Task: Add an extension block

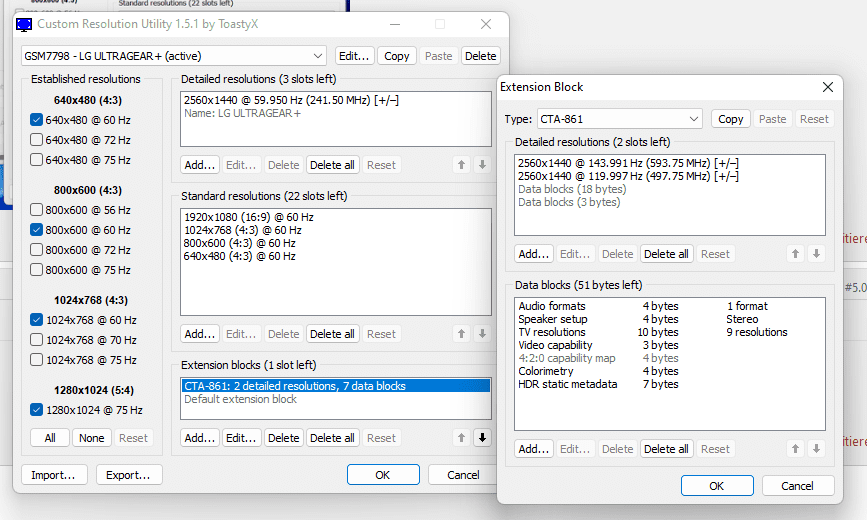Action: click(x=200, y=438)
